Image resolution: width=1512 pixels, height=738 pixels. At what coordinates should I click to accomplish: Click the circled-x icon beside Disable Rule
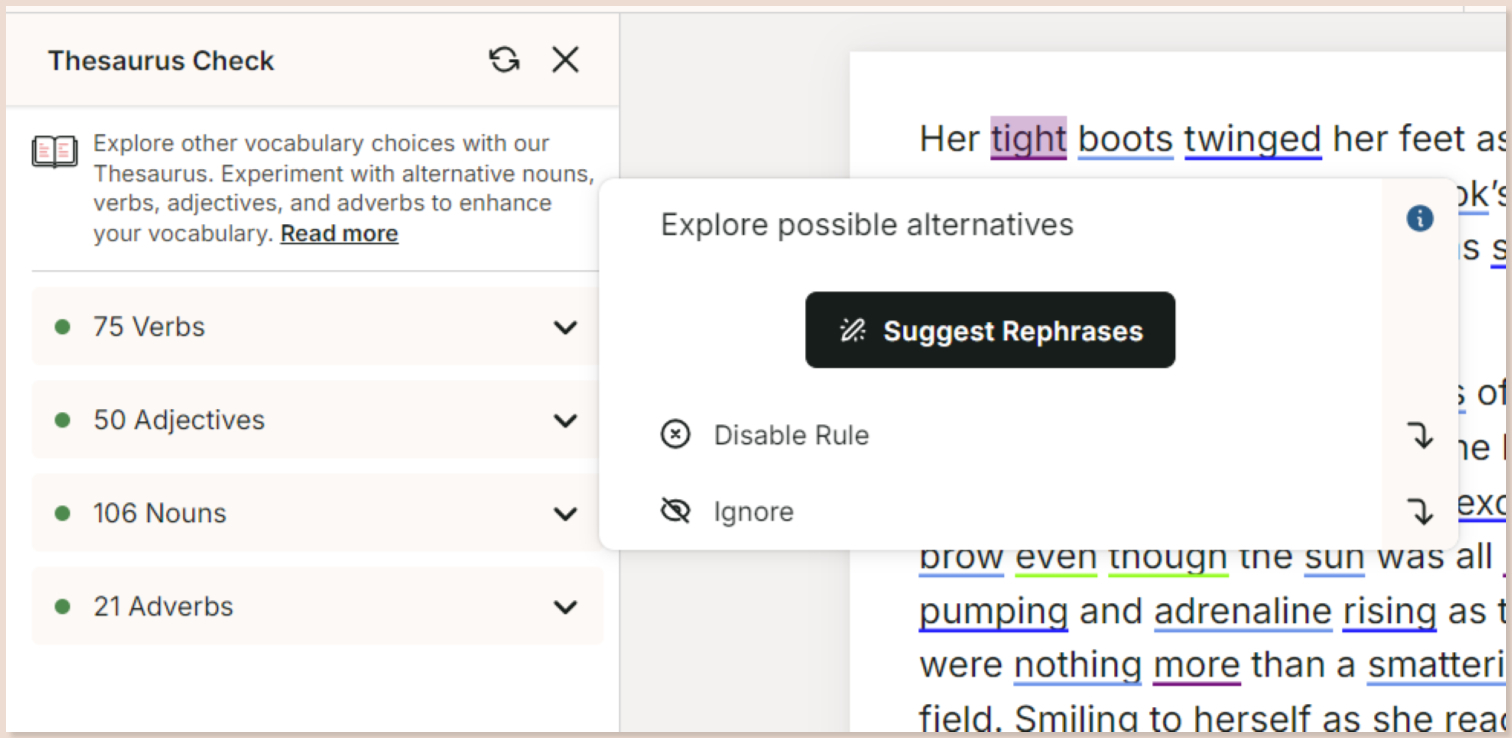(676, 434)
